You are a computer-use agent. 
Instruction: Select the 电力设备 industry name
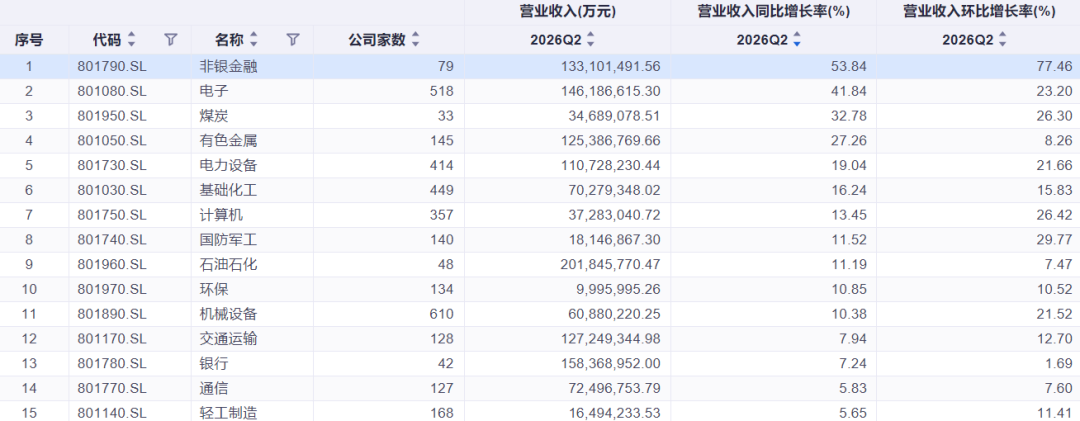(229, 165)
